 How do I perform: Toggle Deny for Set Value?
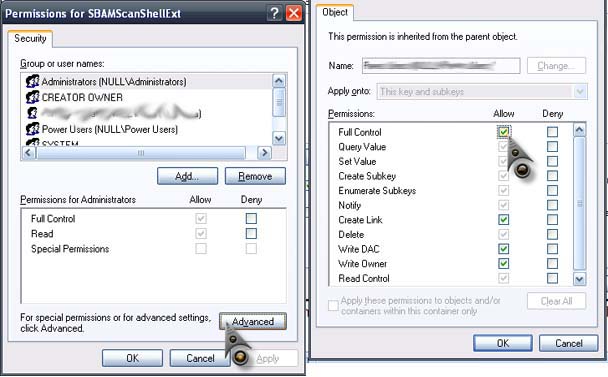click(553, 161)
